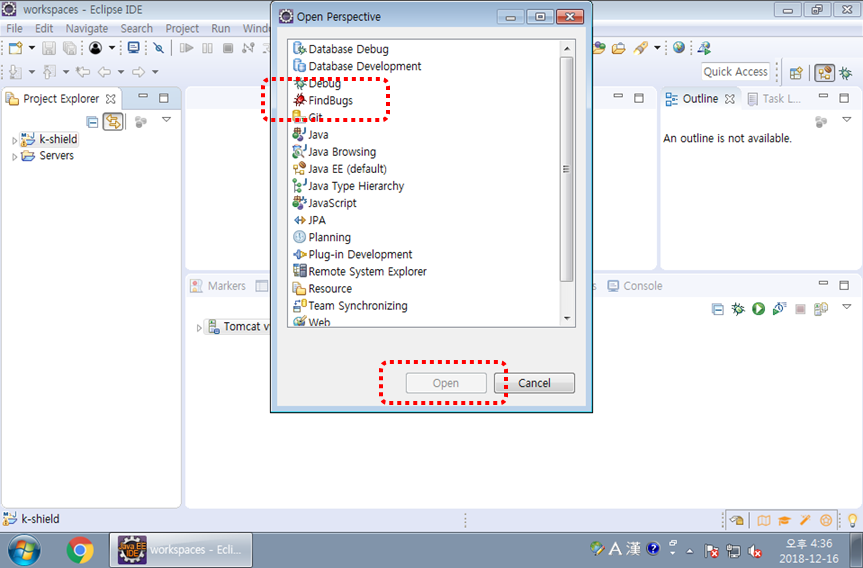The height and width of the screenshot is (568, 863).
Task: Click the Save All toolbar icon
Action: (x=70, y=48)
